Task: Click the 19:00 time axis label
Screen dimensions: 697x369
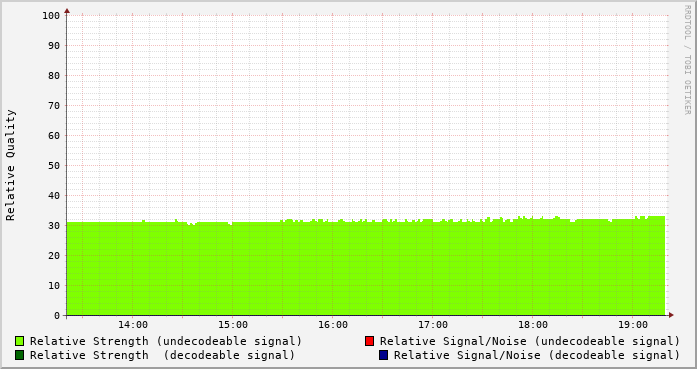Action: click(633, 325)
